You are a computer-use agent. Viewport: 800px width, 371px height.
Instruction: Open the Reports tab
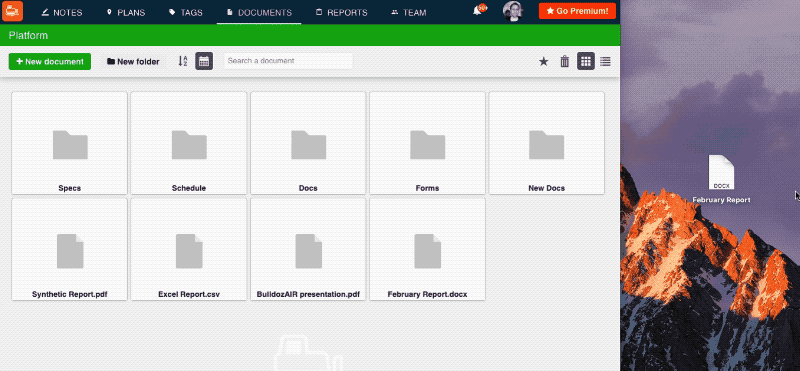click(341, 12)
